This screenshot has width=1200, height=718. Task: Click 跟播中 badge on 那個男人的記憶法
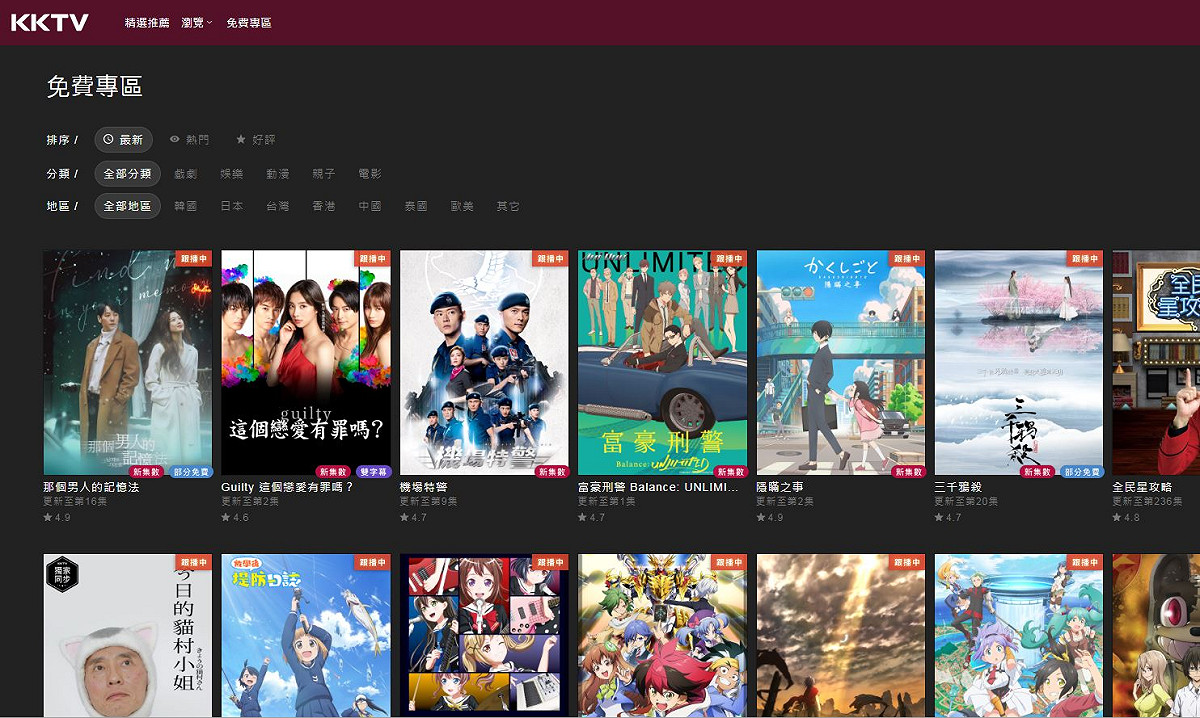193,258
